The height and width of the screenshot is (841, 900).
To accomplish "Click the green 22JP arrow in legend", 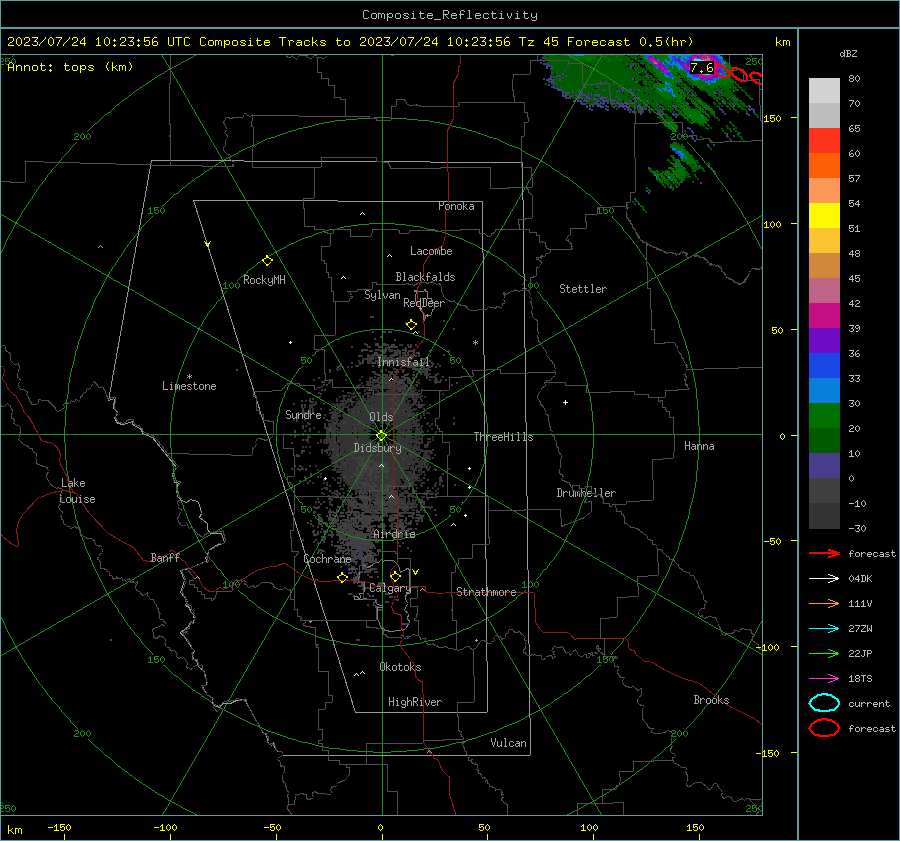I will 824,653.
